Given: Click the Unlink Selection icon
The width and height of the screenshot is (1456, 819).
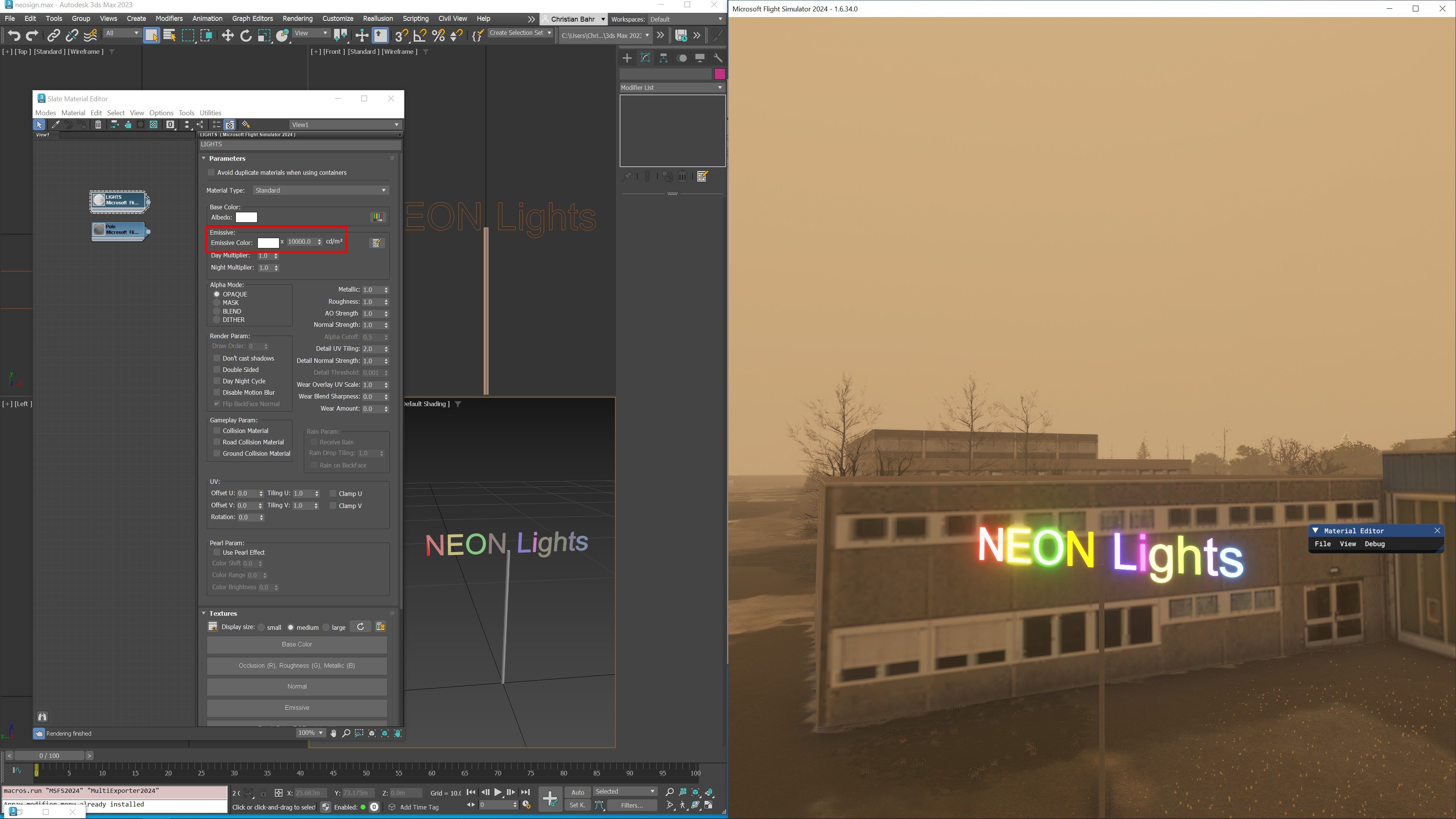Looking at the screenshot, I should (x=72, y=36).
